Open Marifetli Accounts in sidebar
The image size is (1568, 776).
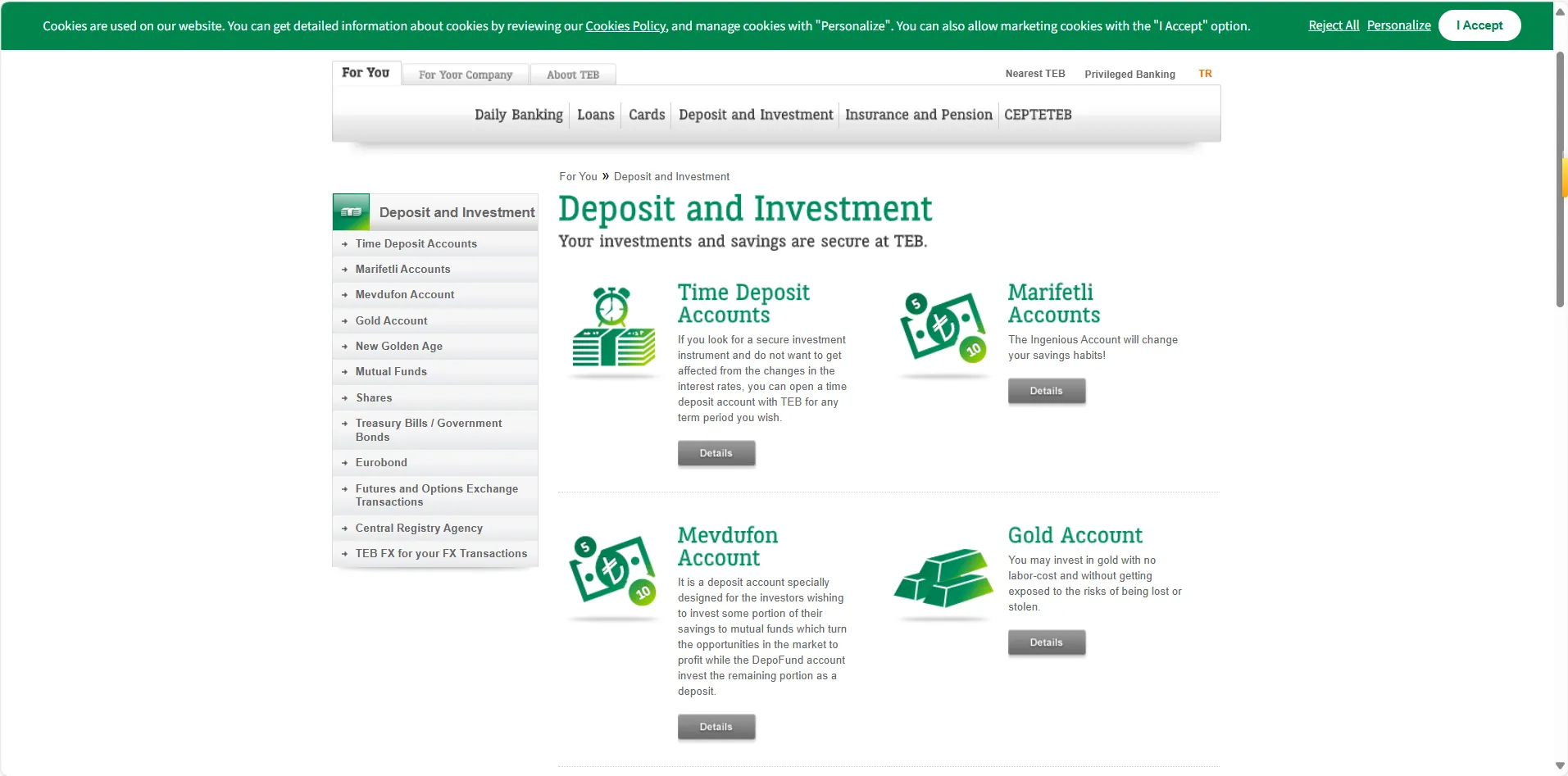click(435, 269)
